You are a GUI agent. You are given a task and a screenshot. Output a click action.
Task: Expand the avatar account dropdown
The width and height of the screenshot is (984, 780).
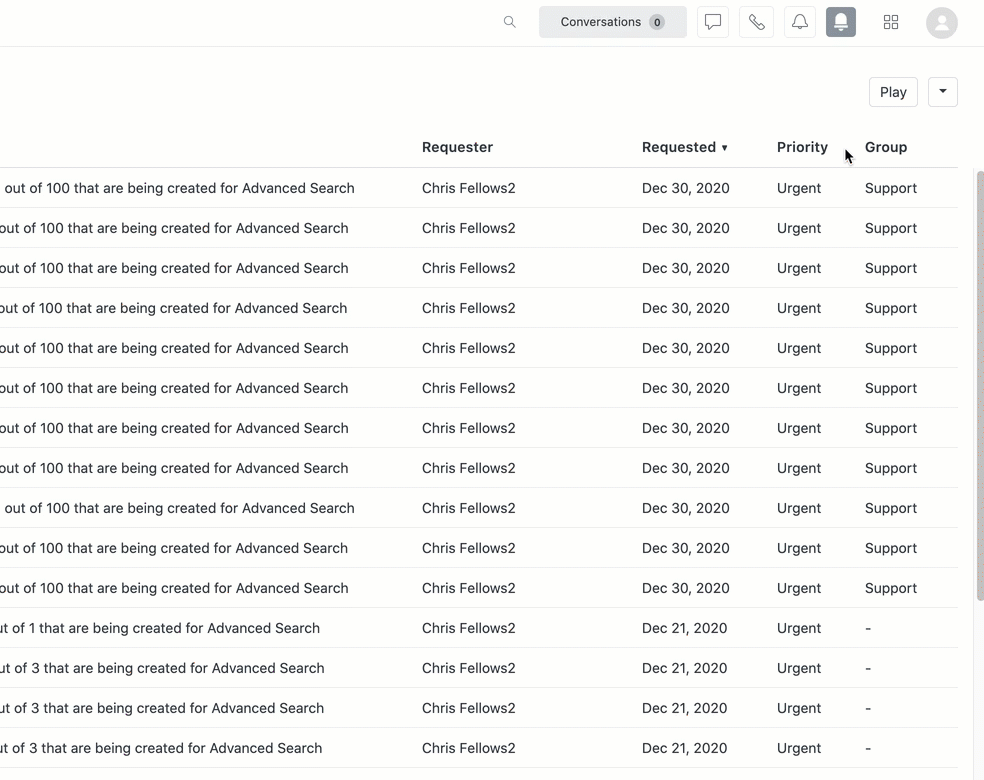[x=941, y=21]
